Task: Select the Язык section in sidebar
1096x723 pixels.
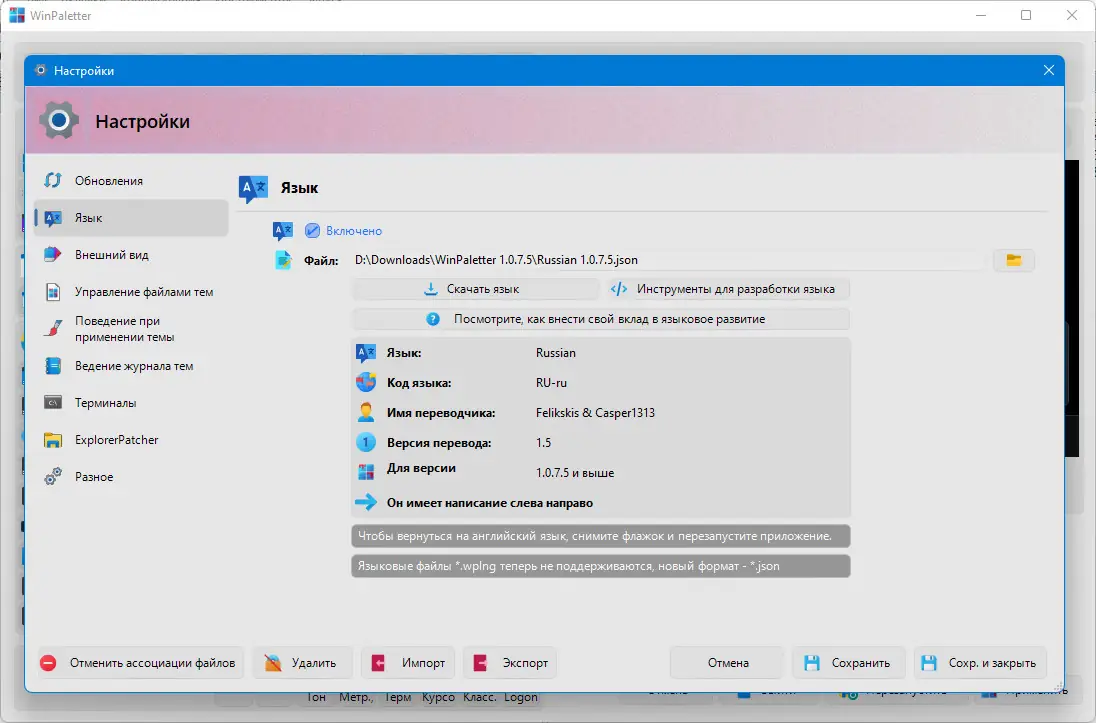Action: point(131,217)
